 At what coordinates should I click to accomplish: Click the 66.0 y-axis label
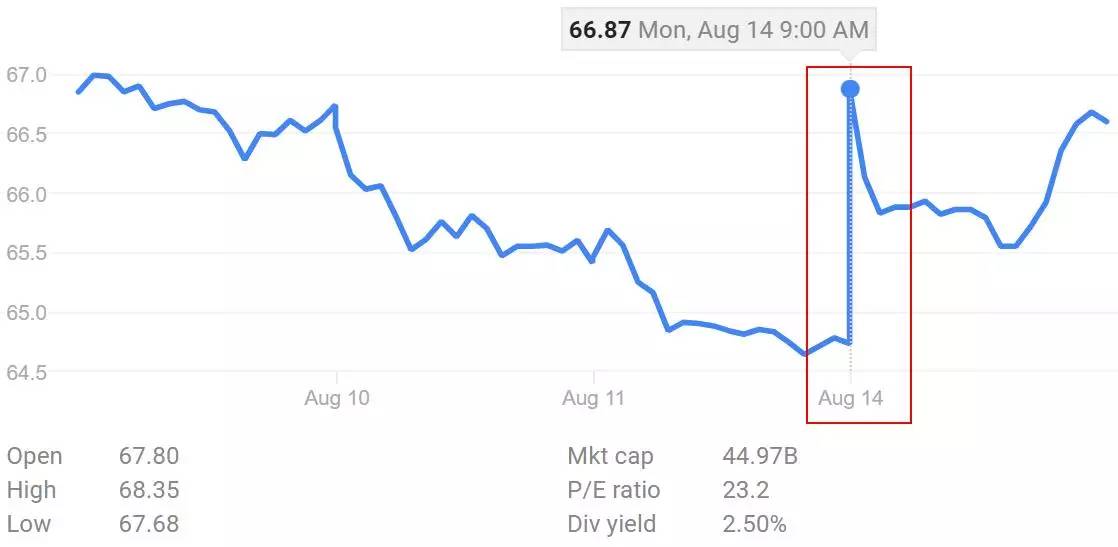pyautogui.click(x=27, y=193)
